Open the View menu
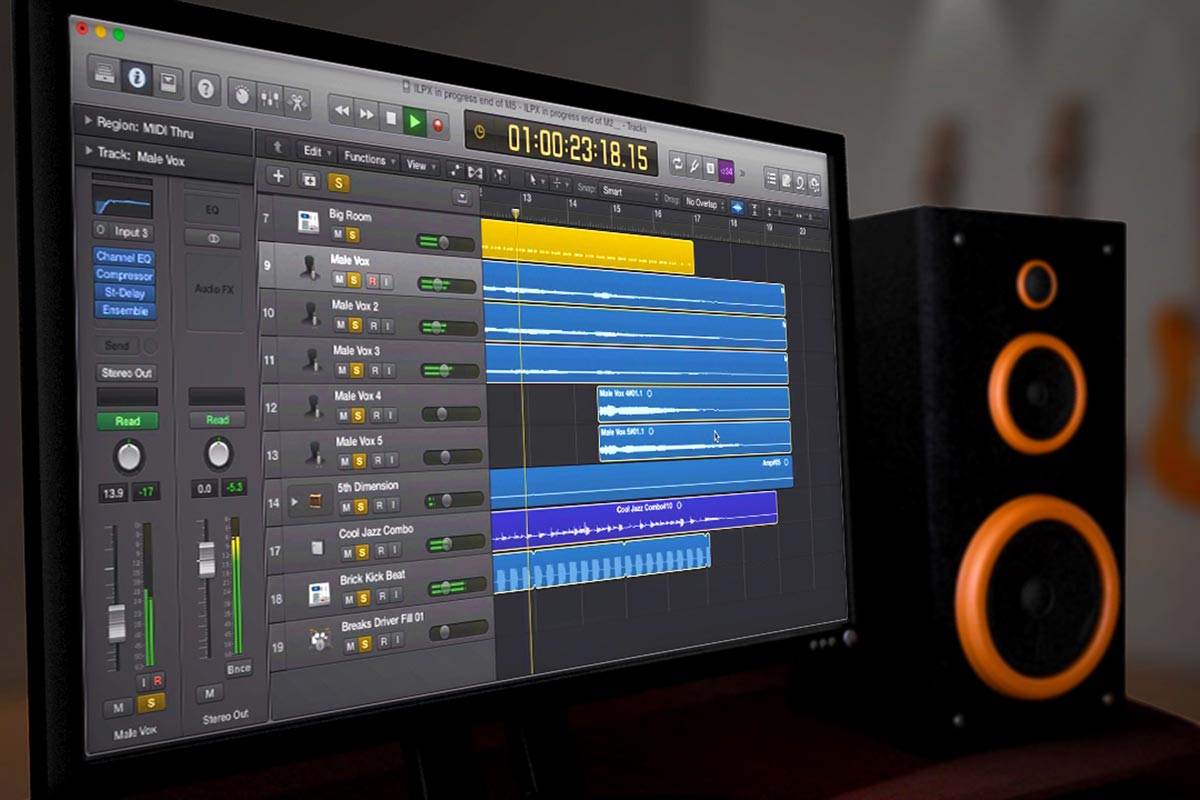 pyautogui.click(x=421, y=165)
